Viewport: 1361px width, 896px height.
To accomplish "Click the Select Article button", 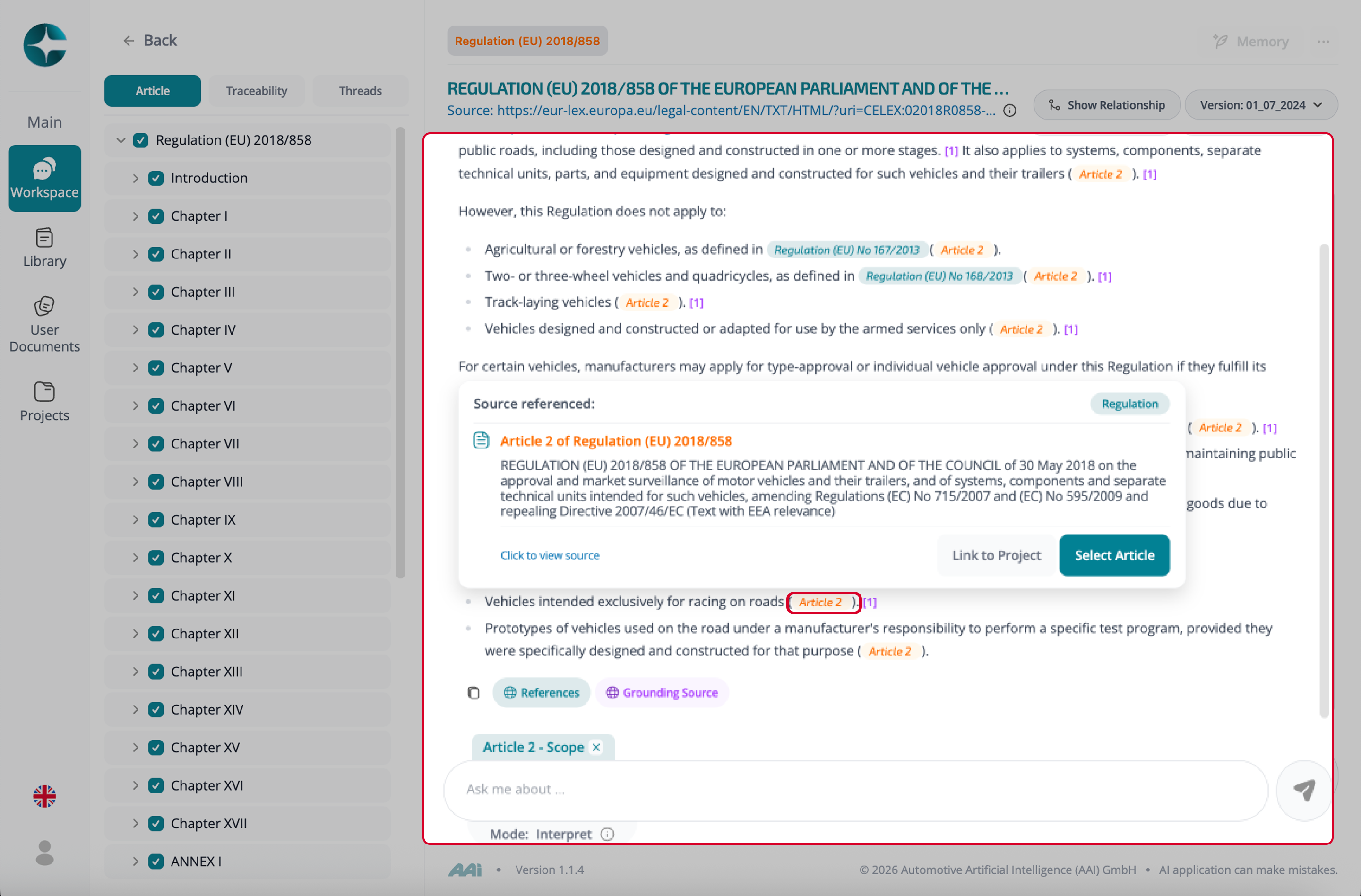I will 1114,555.
